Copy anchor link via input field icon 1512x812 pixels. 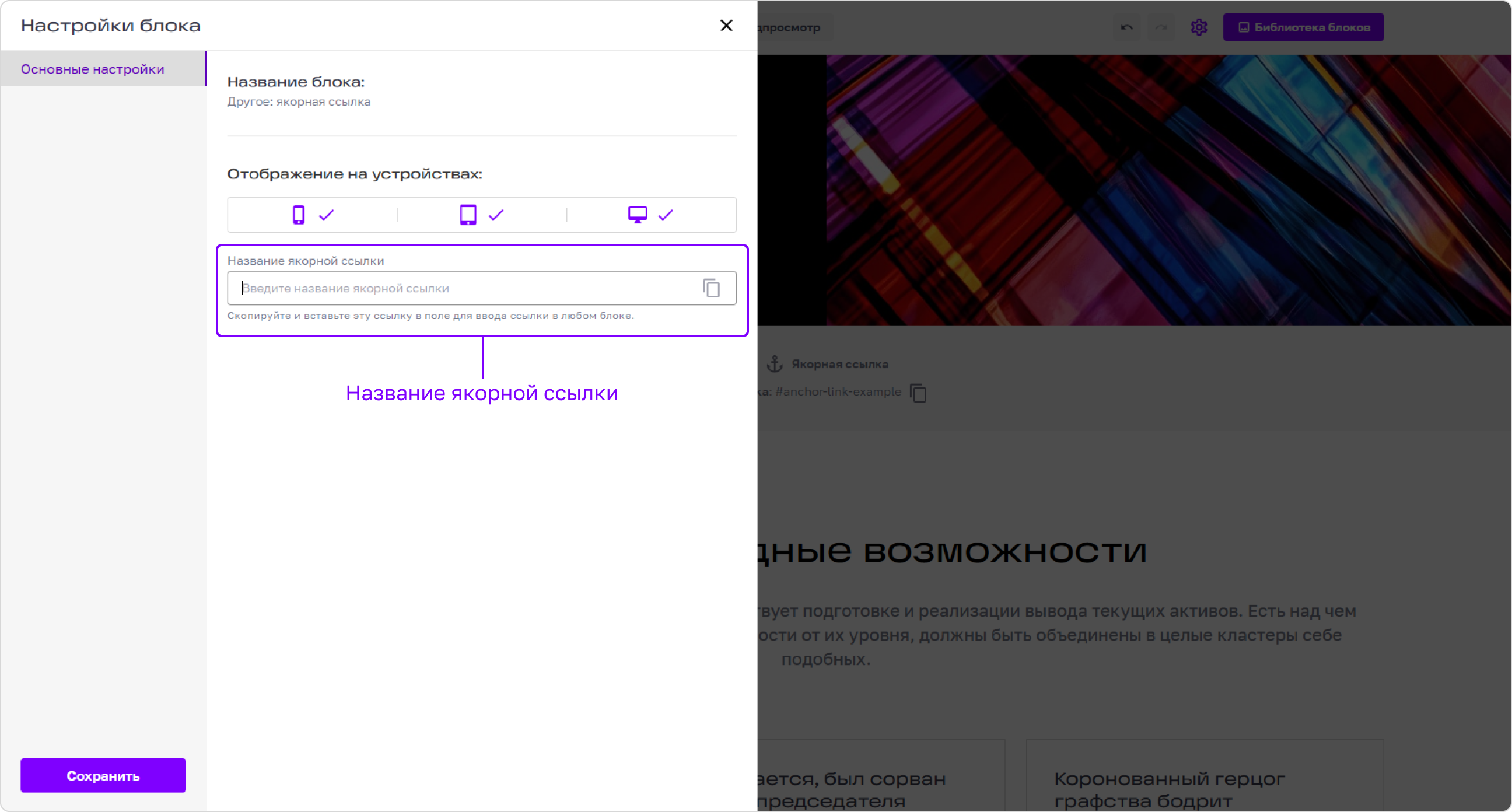point(712,288)
